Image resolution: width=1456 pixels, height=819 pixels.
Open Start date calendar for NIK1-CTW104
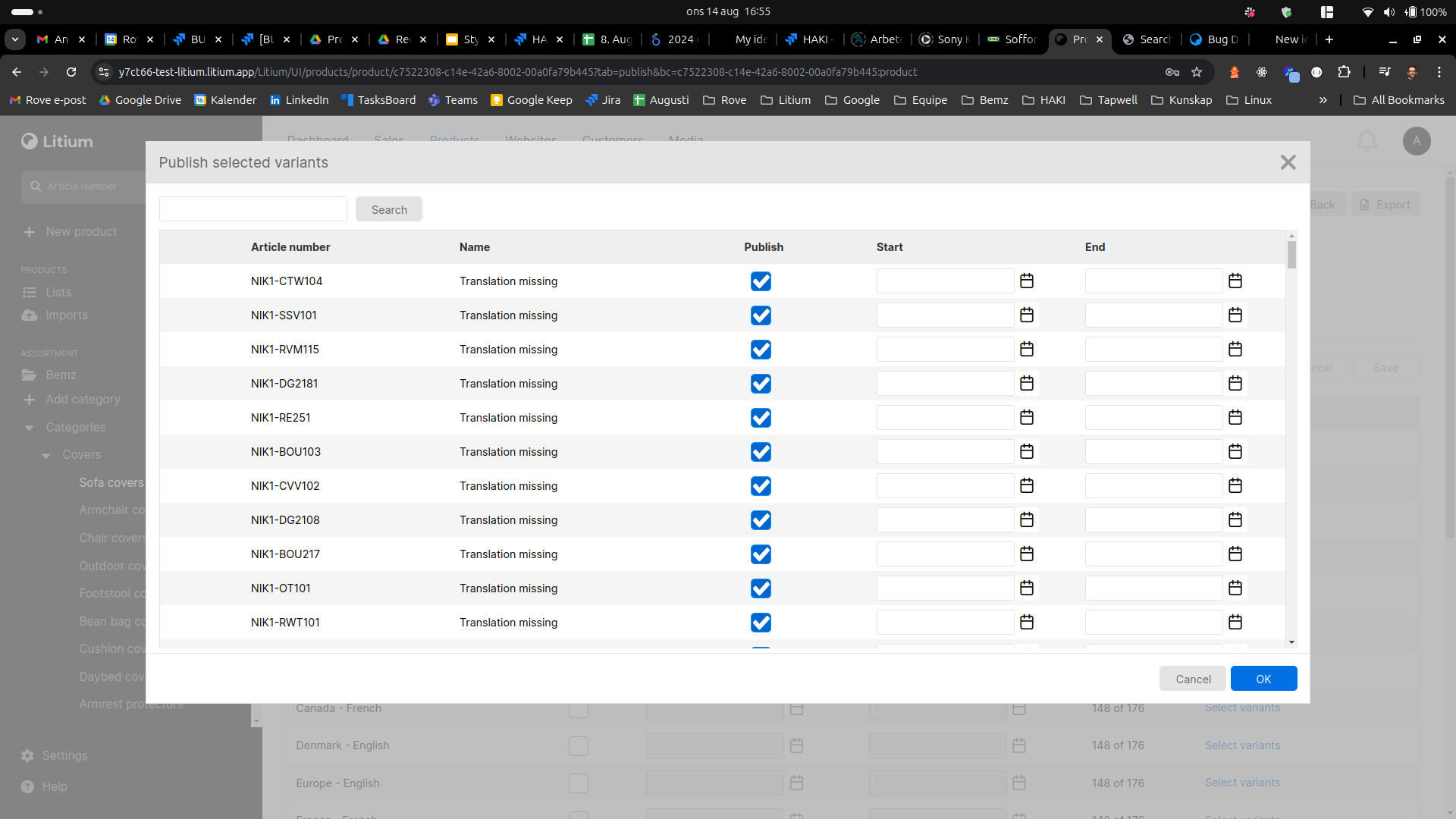1027,281
